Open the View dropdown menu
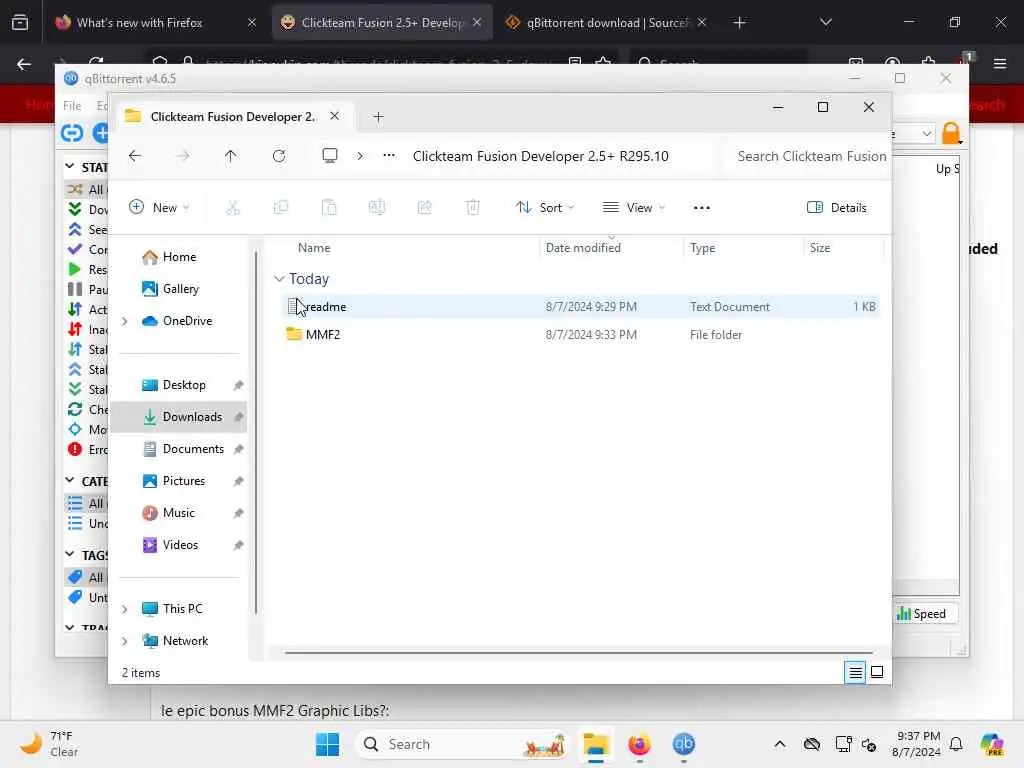The width and height of the screenshot is (1024, 768). [x=633, y=208]
